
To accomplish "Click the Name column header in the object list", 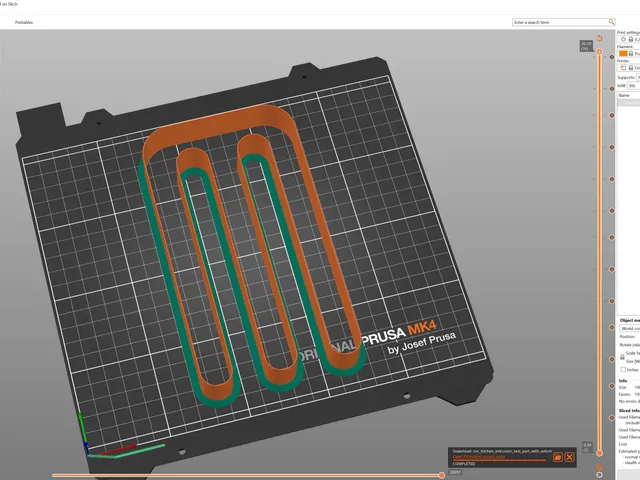I will (x=628, y=95).
